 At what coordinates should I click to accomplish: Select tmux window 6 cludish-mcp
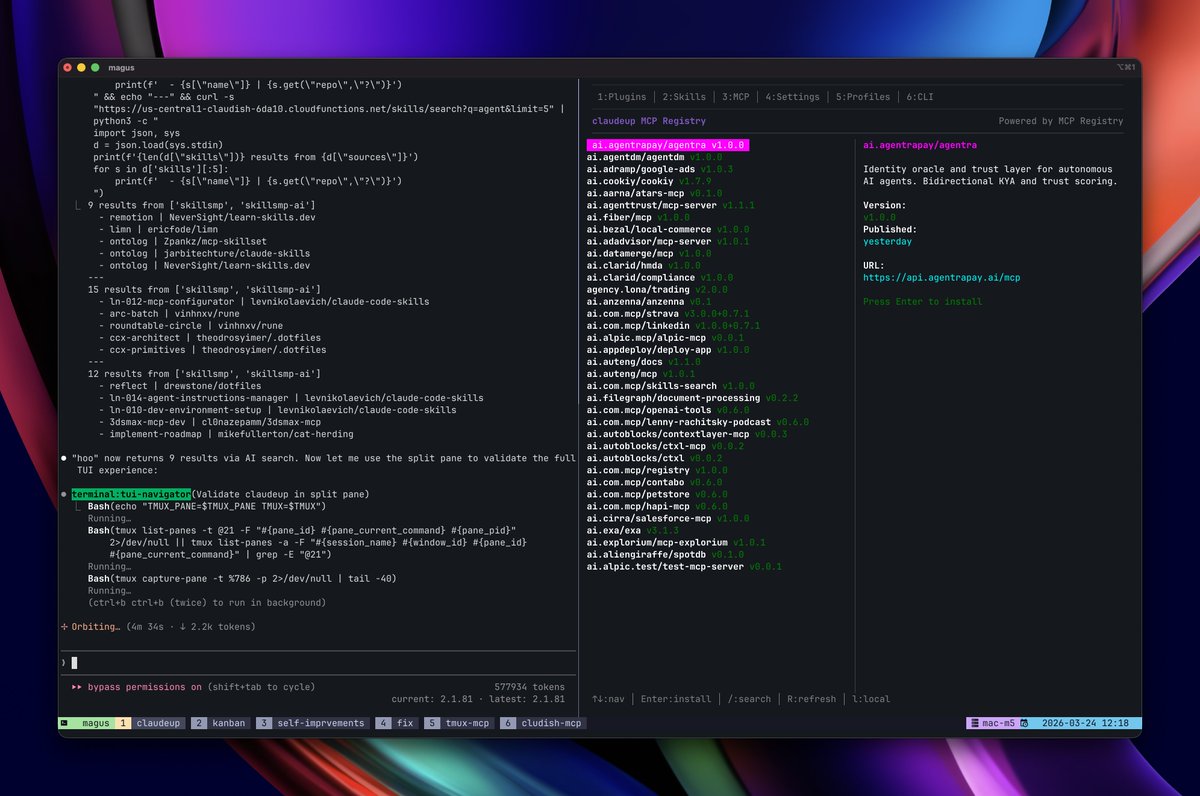coord(542,722)
